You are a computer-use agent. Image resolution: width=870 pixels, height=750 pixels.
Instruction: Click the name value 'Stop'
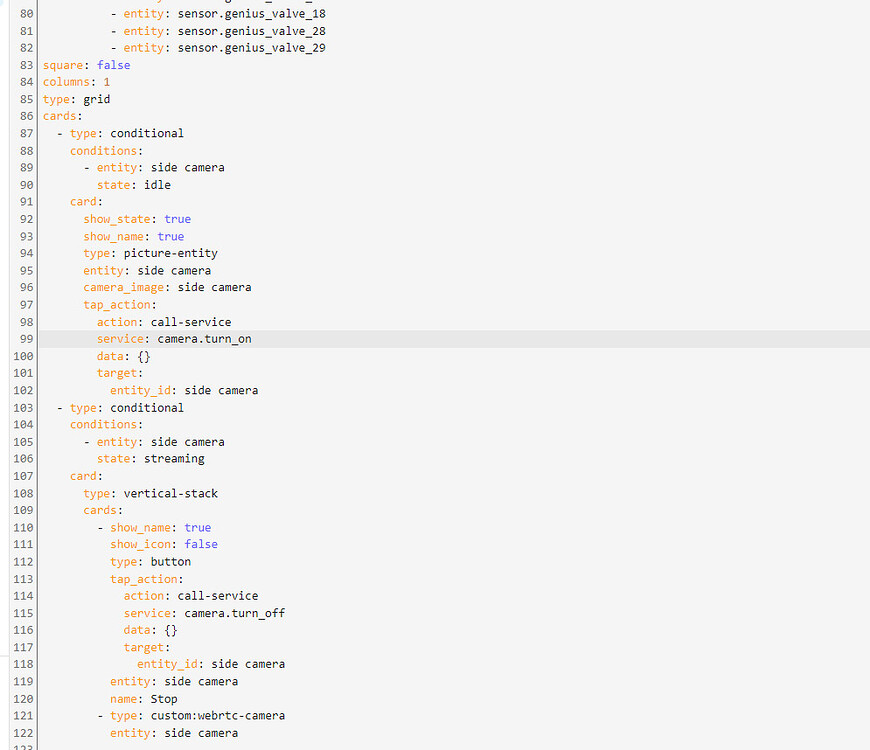164,699
